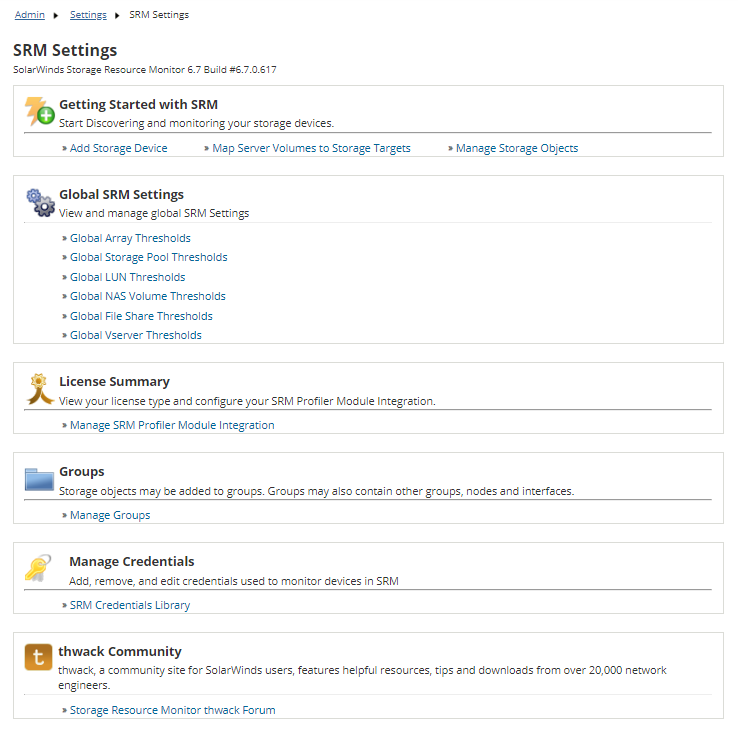
Task: Open Map Server Volumes to Storage Targets
Action: coord(311,148)
